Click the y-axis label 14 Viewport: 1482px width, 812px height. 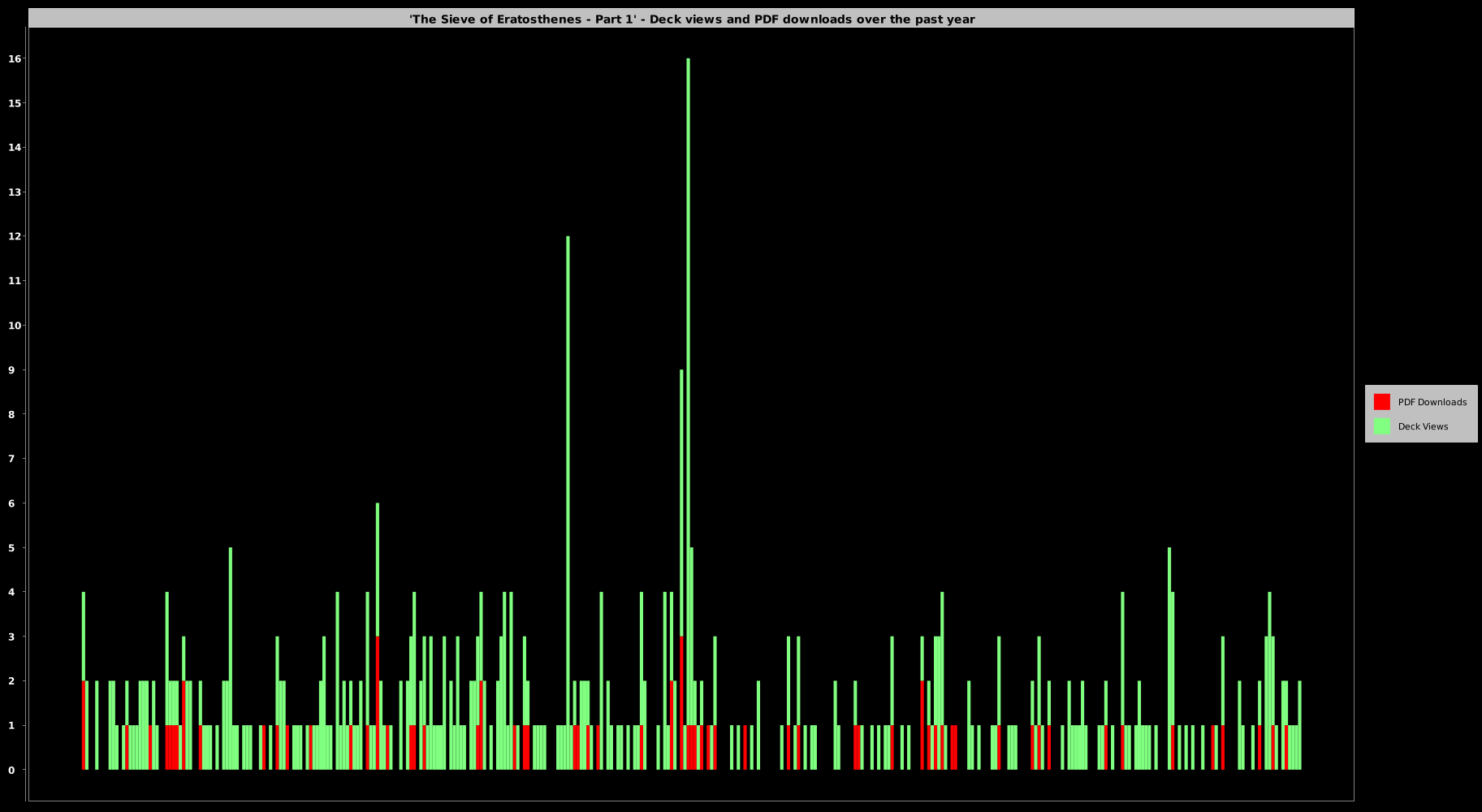[x=14, y=147]
